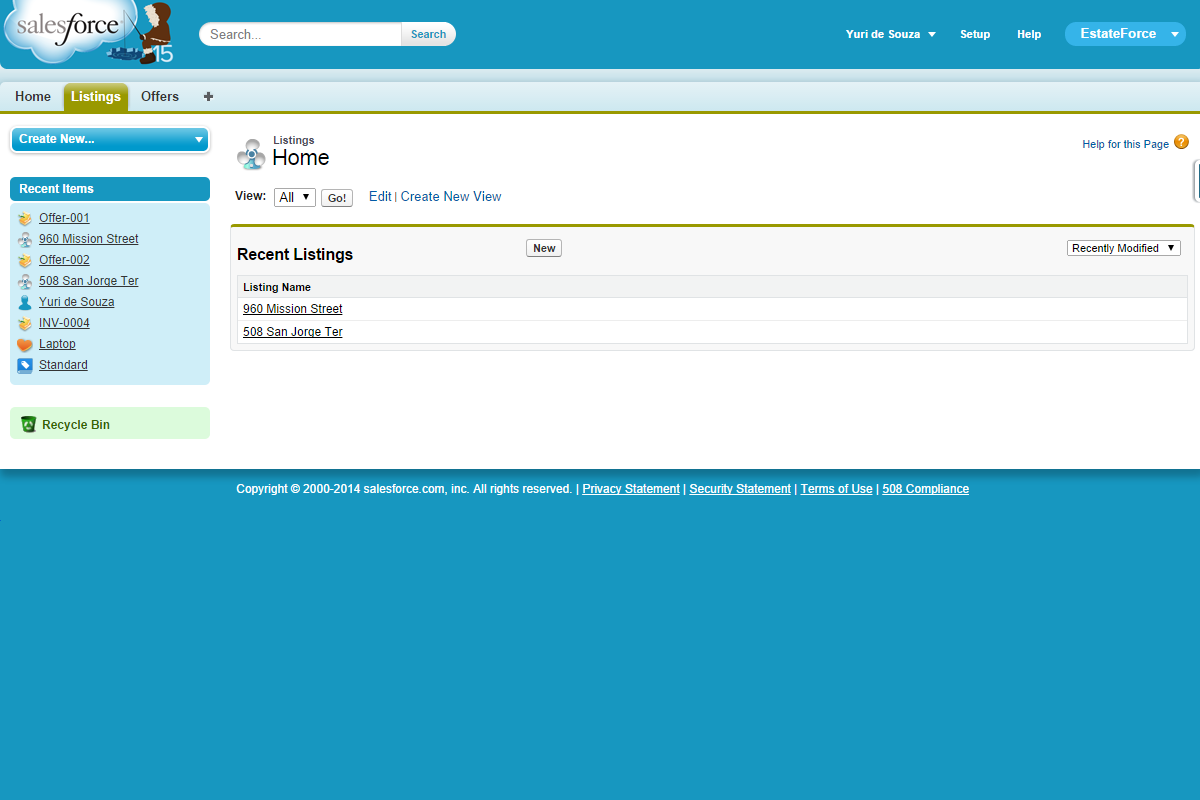Viewport: 1200px width, 800px height.
Task: Focus the Search input field
Action: [302, 34]
